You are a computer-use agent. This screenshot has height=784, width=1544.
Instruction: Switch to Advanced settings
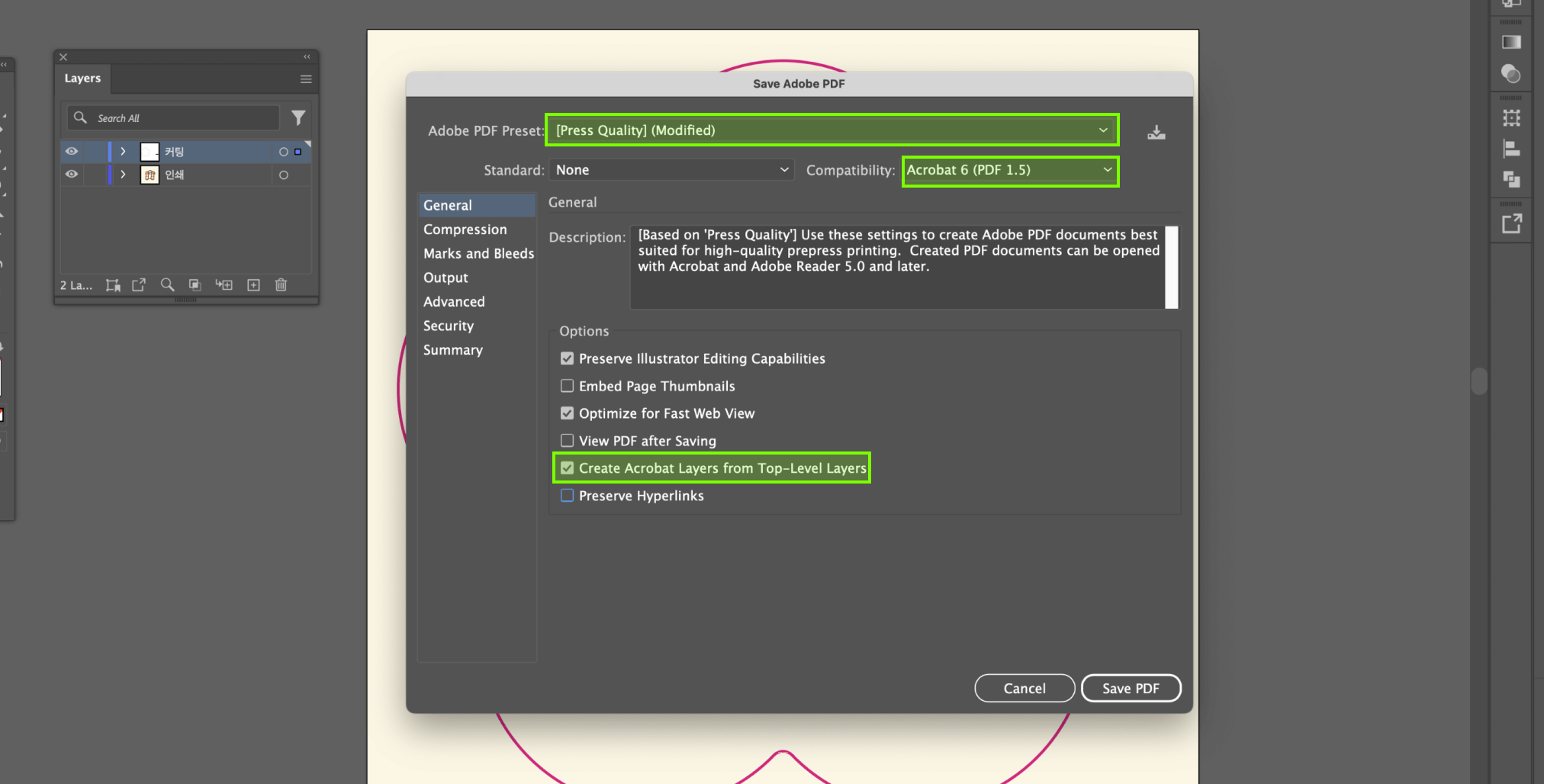pos(454,302)
